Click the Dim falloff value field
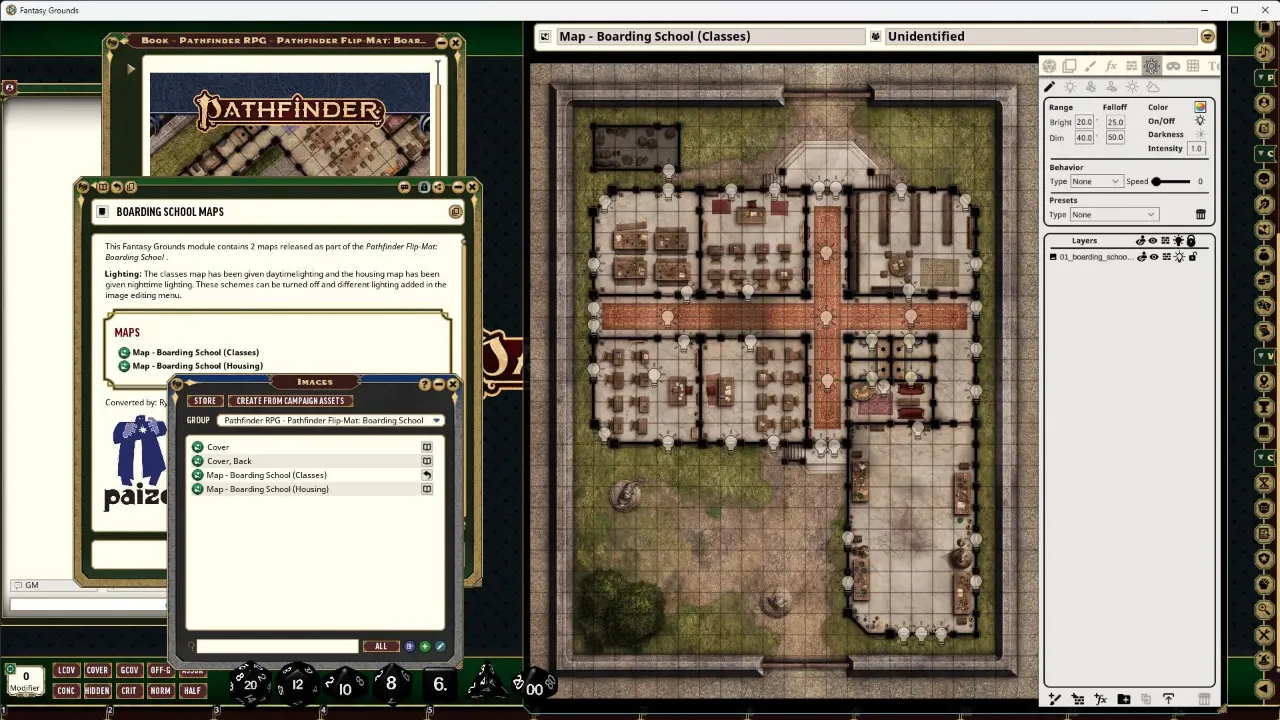This screenshot has width=1280, height=720. (x=1115, y=137)
